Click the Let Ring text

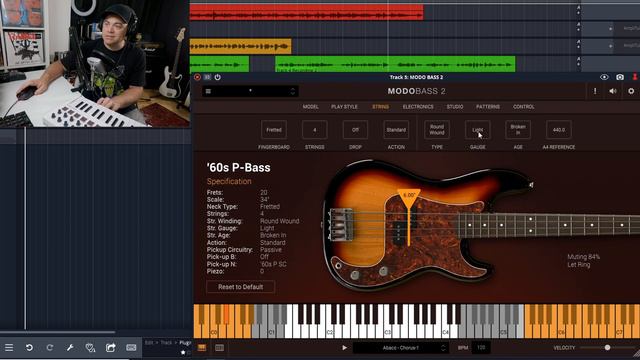pyautogui.click(x=578, y=264)
